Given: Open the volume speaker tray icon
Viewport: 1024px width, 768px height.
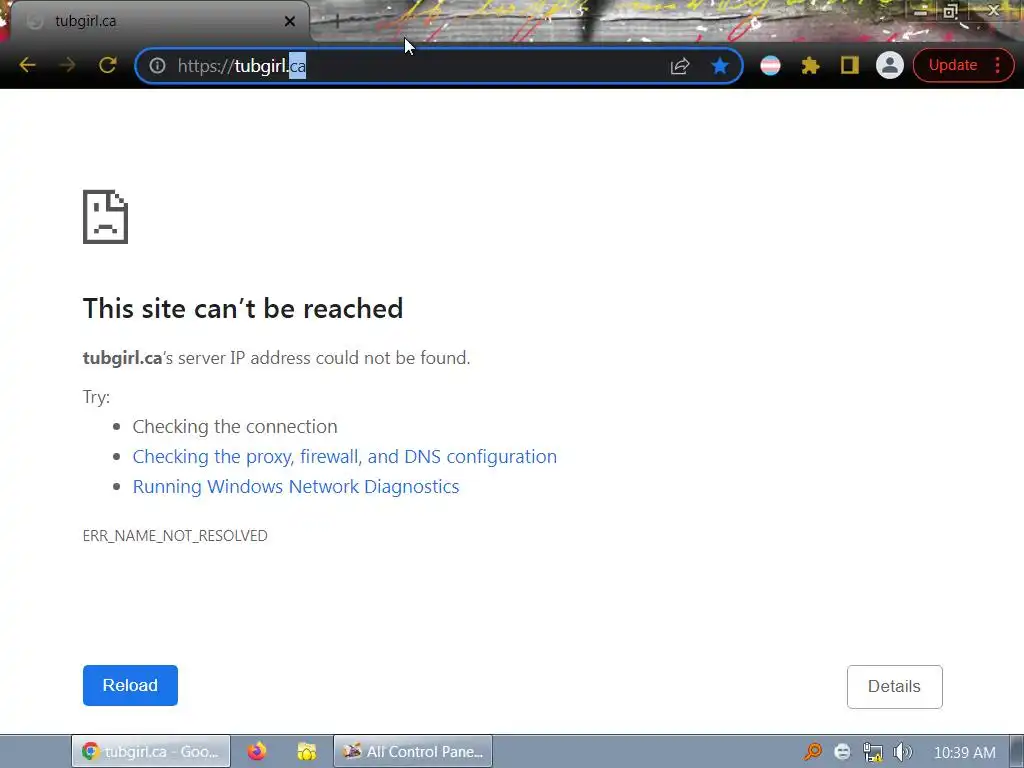Looking at the screenshot, I should [x=902, y=752].
